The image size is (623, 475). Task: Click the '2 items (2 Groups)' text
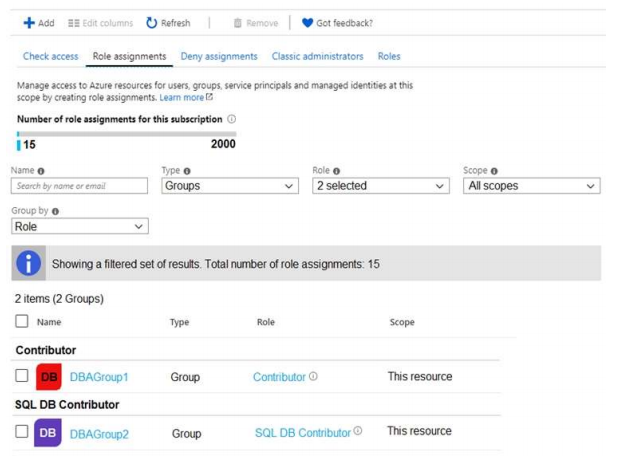[59, 299]
